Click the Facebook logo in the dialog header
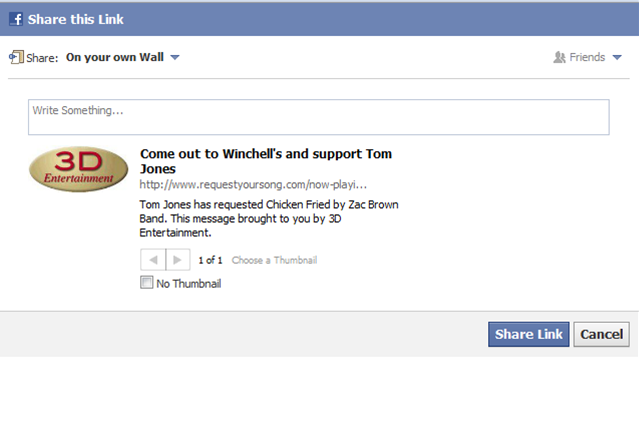The height and width of the screenshot is (437, 639). [x=15, y=18]
